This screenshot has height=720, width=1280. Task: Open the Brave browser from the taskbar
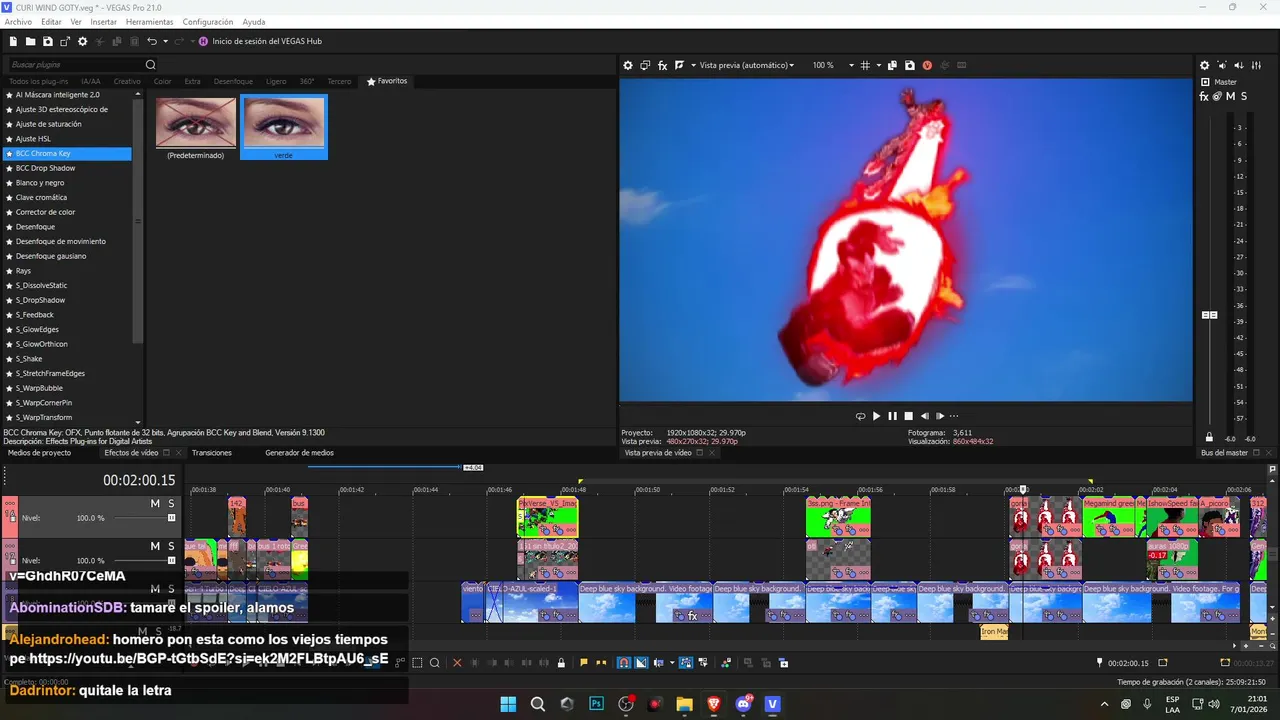714,704
